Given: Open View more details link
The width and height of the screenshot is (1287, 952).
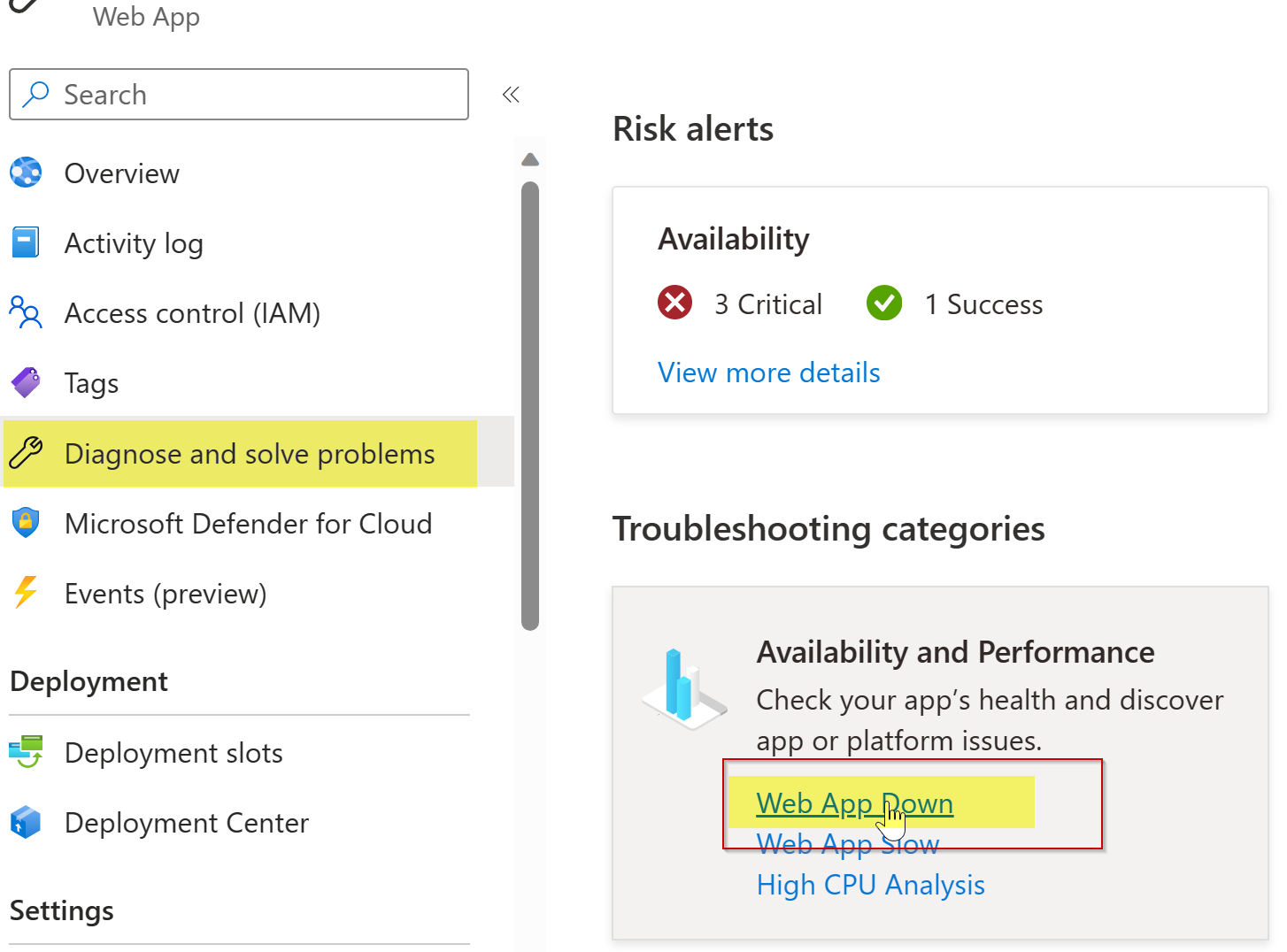Looking at the screenshot, I should pos(769,372).
